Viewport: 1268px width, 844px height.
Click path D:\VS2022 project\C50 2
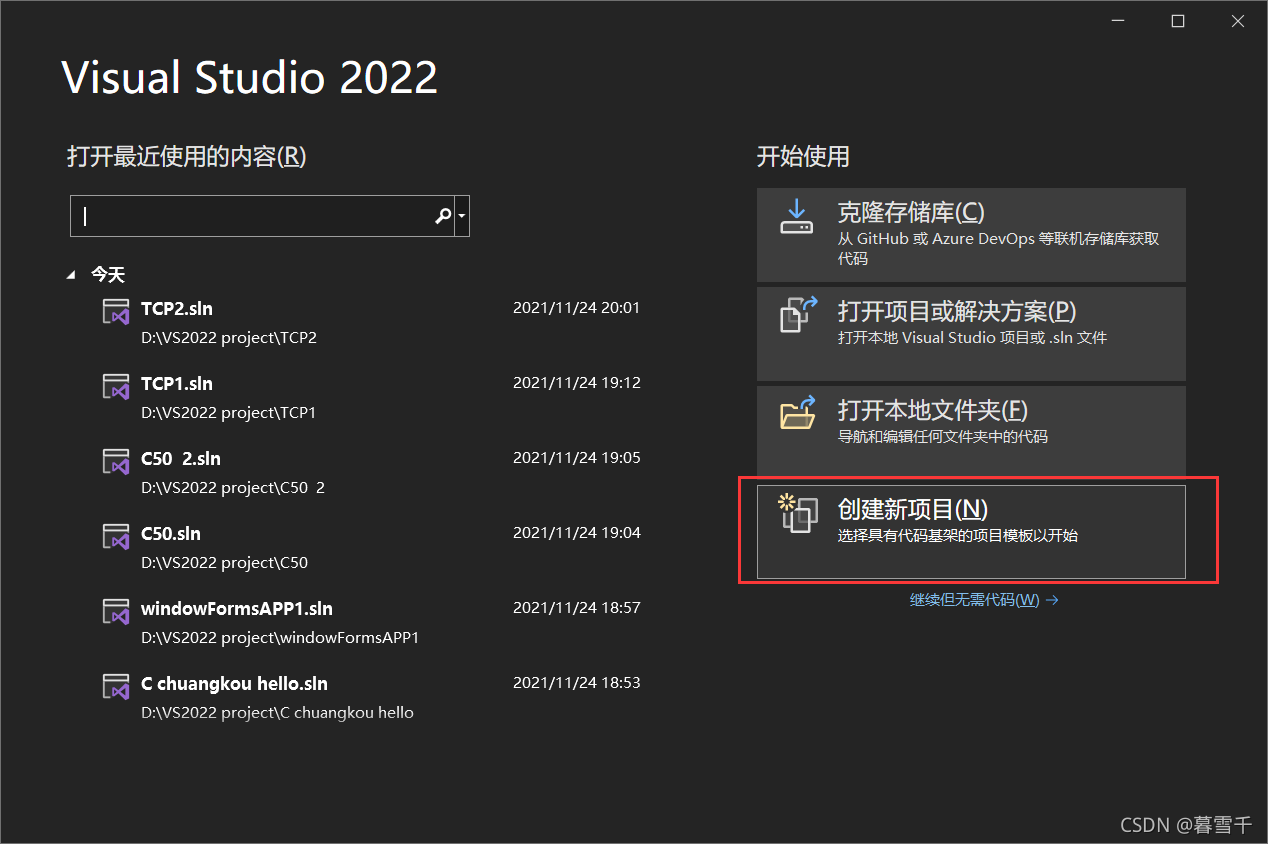(233, 488)
